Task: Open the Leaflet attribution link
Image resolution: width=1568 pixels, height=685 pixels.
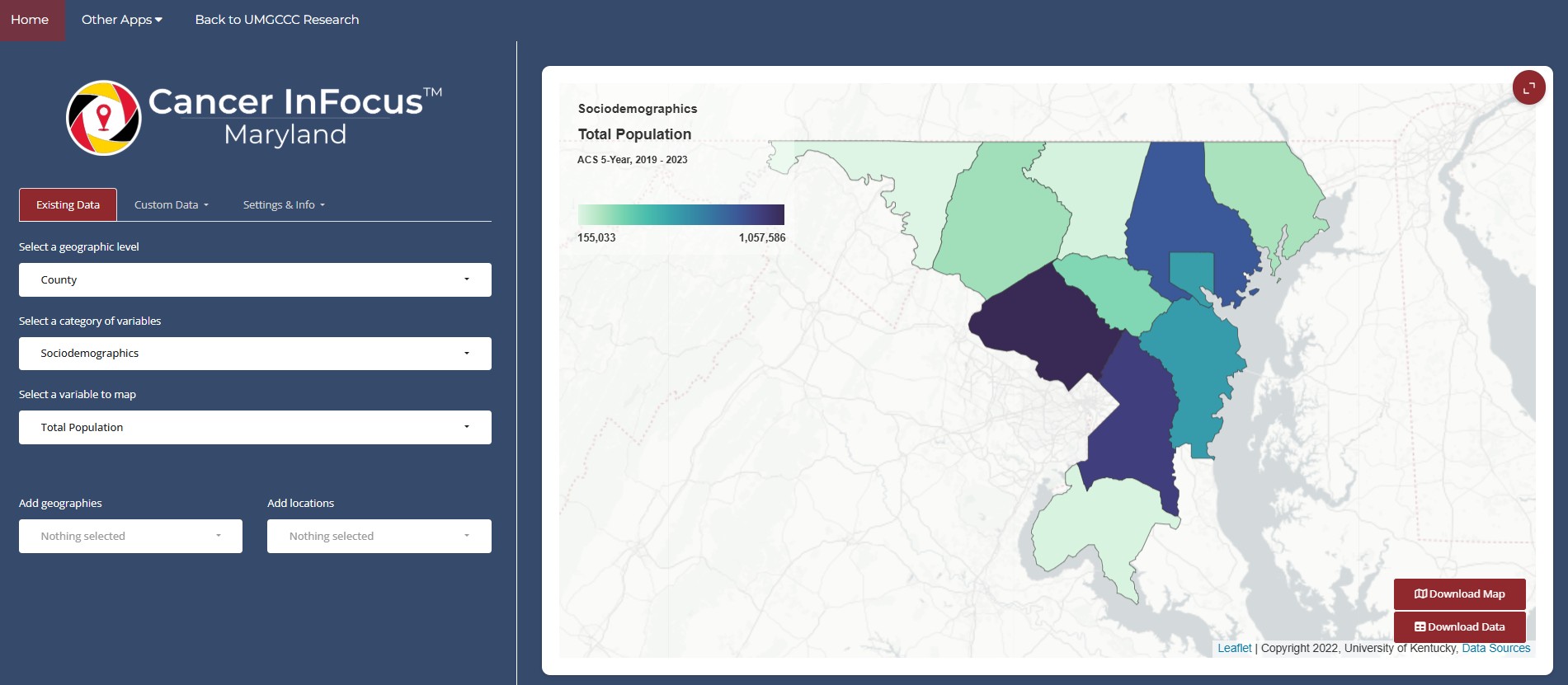Action: coord(1234,648)
